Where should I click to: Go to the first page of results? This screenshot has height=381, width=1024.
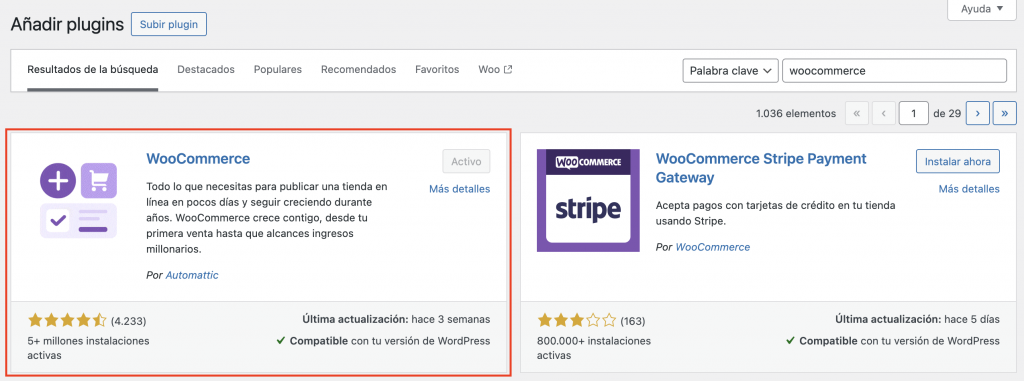click(x=857, y=113)
